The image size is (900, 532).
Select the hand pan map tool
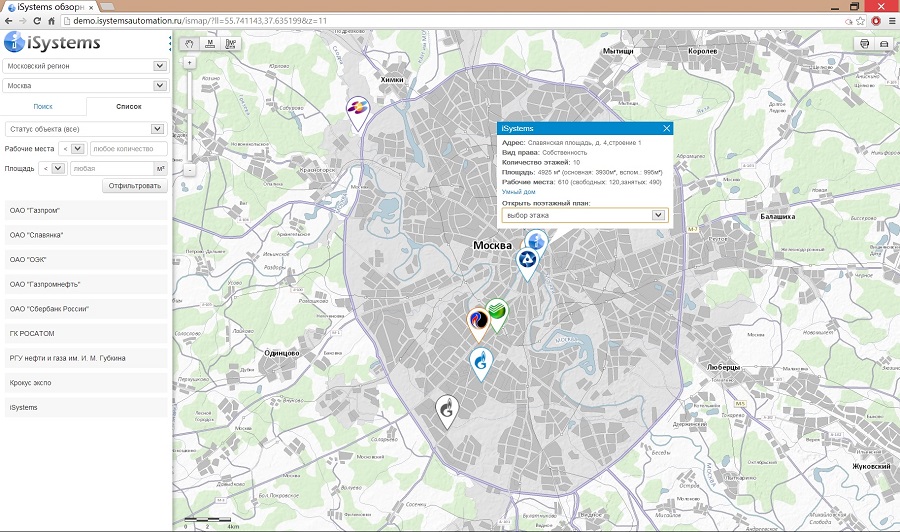pos(189,44)
